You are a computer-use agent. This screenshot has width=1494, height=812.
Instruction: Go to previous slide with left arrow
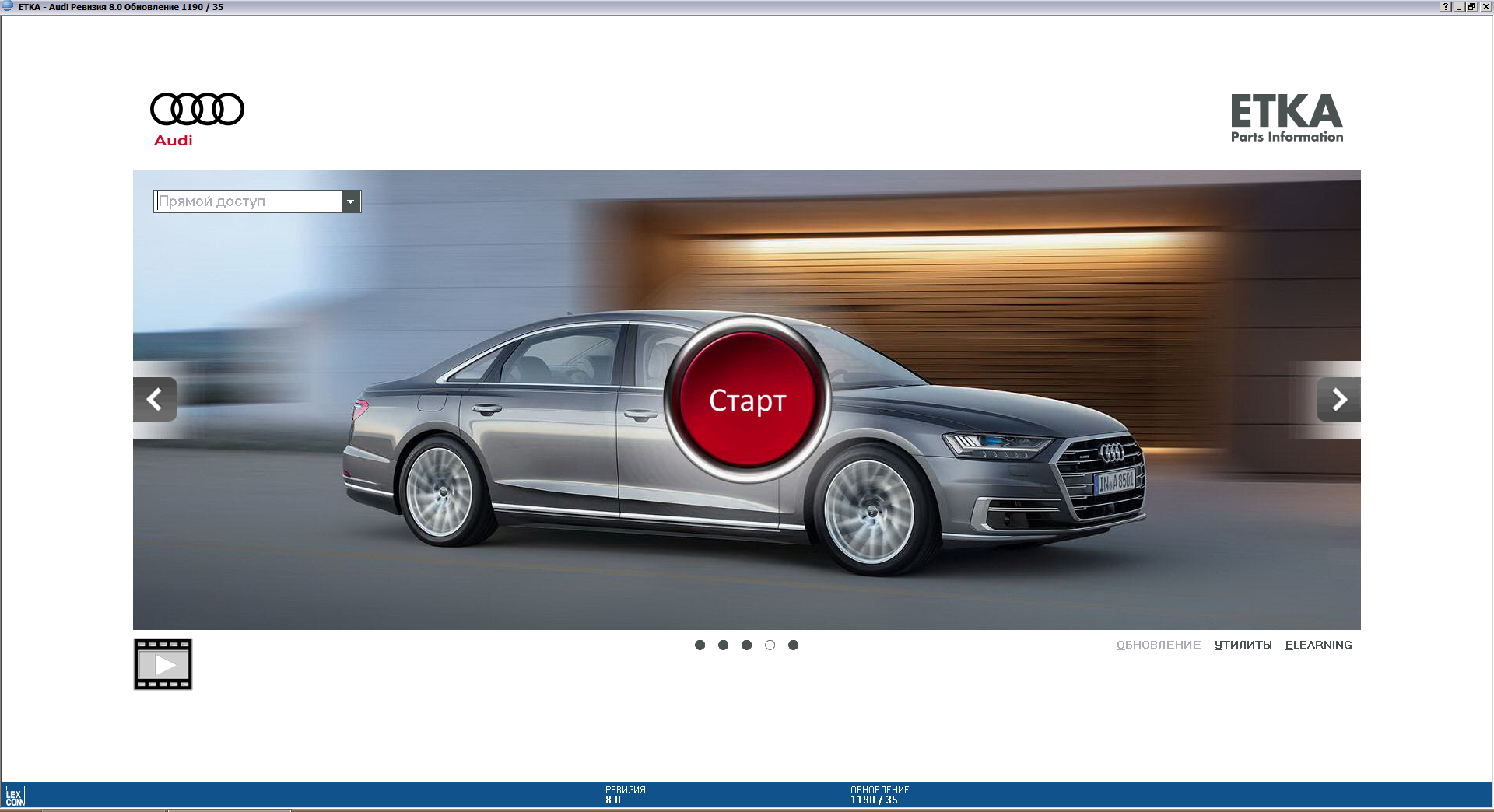coord(155,400)
